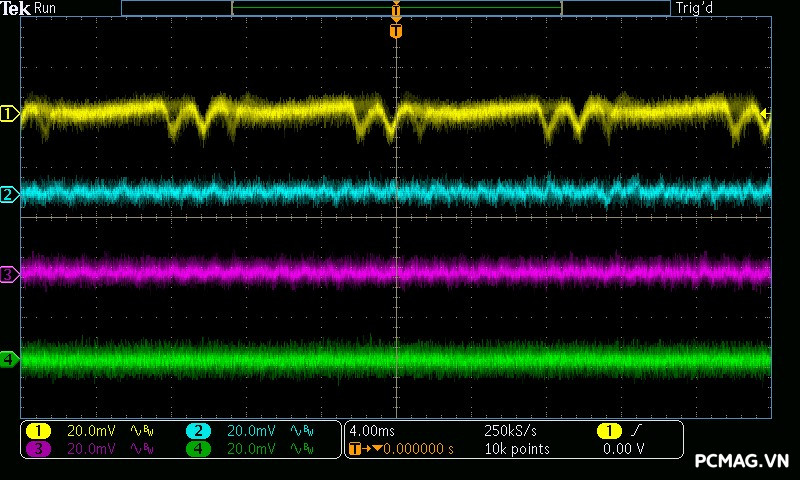Image resolution: width=800 pixels, height=480 pixels.
Task: Click the Tek logo in the corner
Action: click(16, 8)
